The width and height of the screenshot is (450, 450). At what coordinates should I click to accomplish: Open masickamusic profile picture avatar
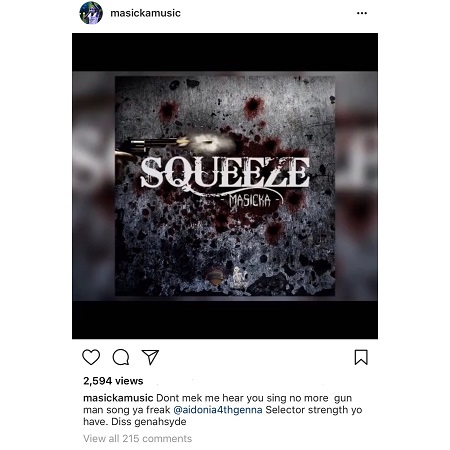coord(91,13)
